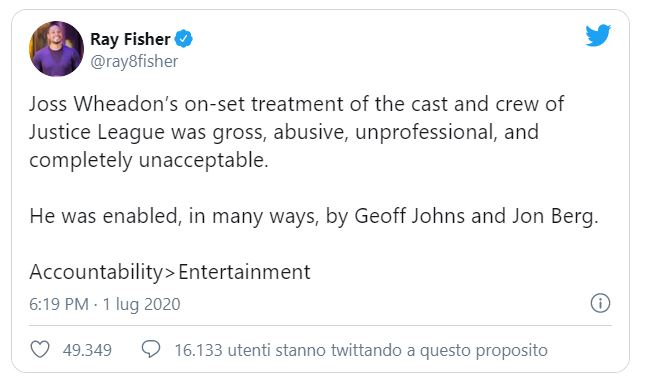
Task: Click the Accountability>Entertainment line
Action: coord(170,272)
